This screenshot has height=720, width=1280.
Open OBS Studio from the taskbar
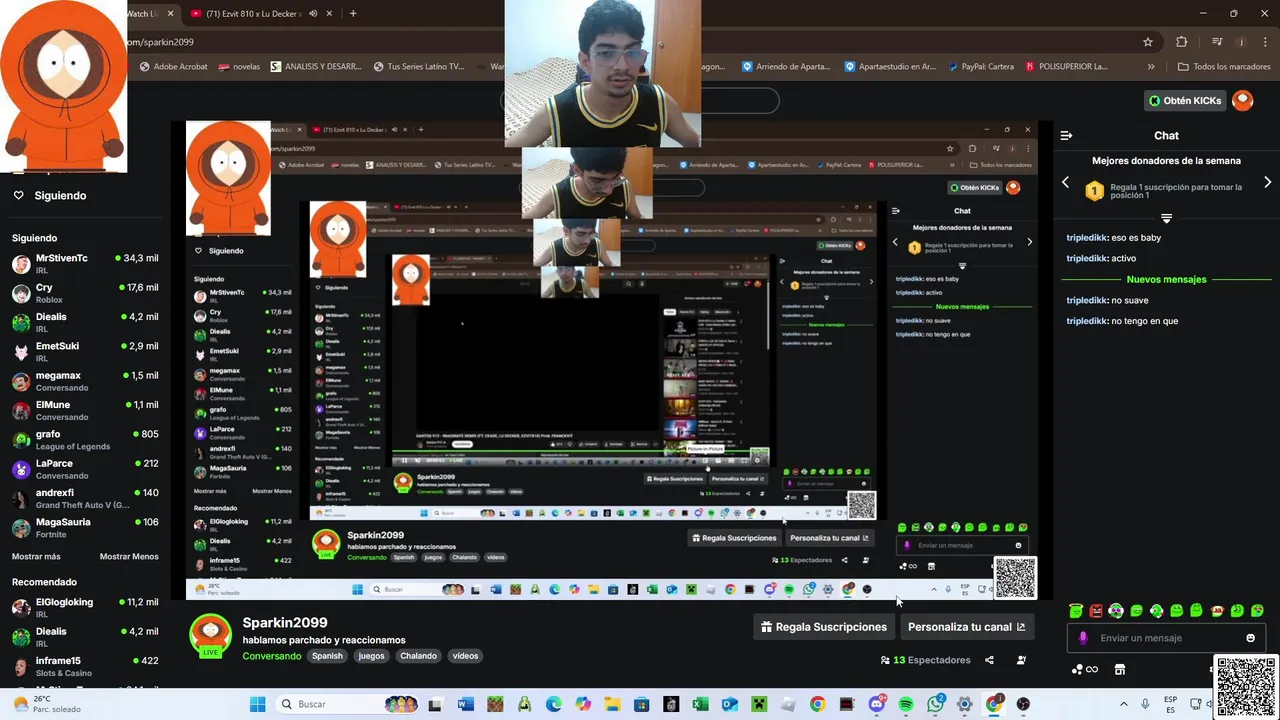(1023, 704)
